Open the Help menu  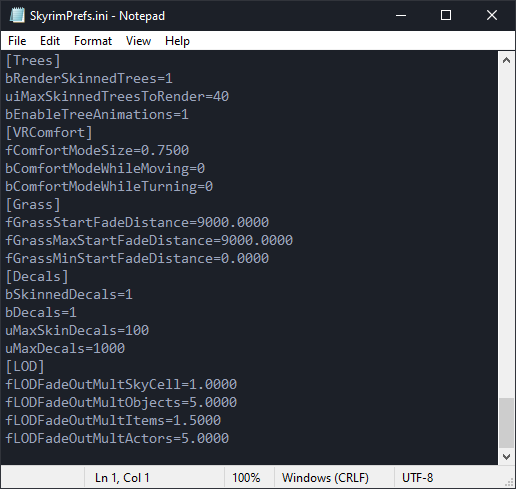click(x=177, y=41)
